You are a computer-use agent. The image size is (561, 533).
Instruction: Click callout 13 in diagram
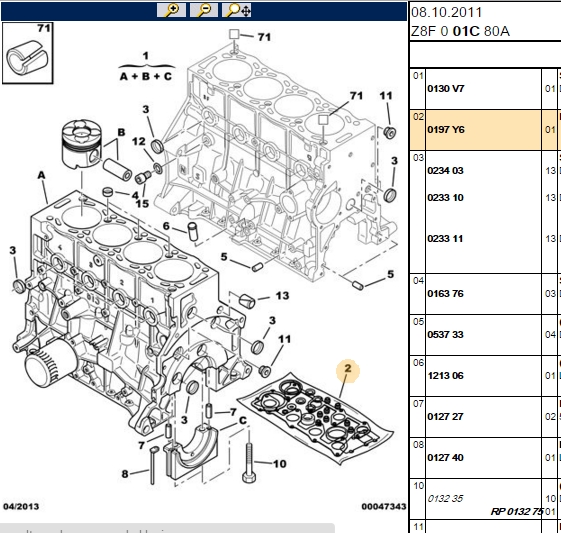click(x=282, y=295)
